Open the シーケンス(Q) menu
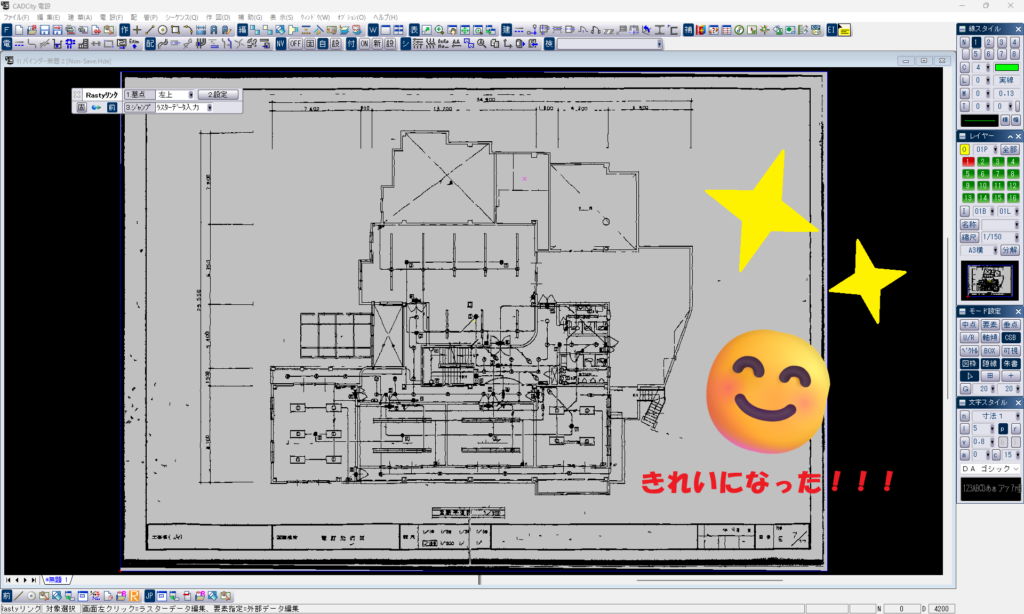This screenshot has width=1024, height=614. [182, 18]
